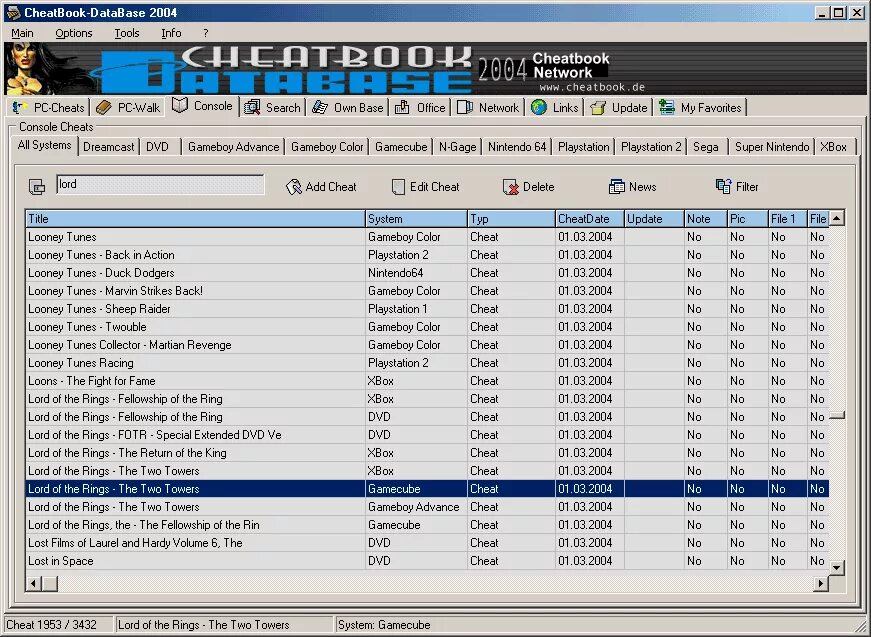Click the Own Base tab icon
Image resolution: width=871 pixels, height=637 pixels.
pos(319,107)
